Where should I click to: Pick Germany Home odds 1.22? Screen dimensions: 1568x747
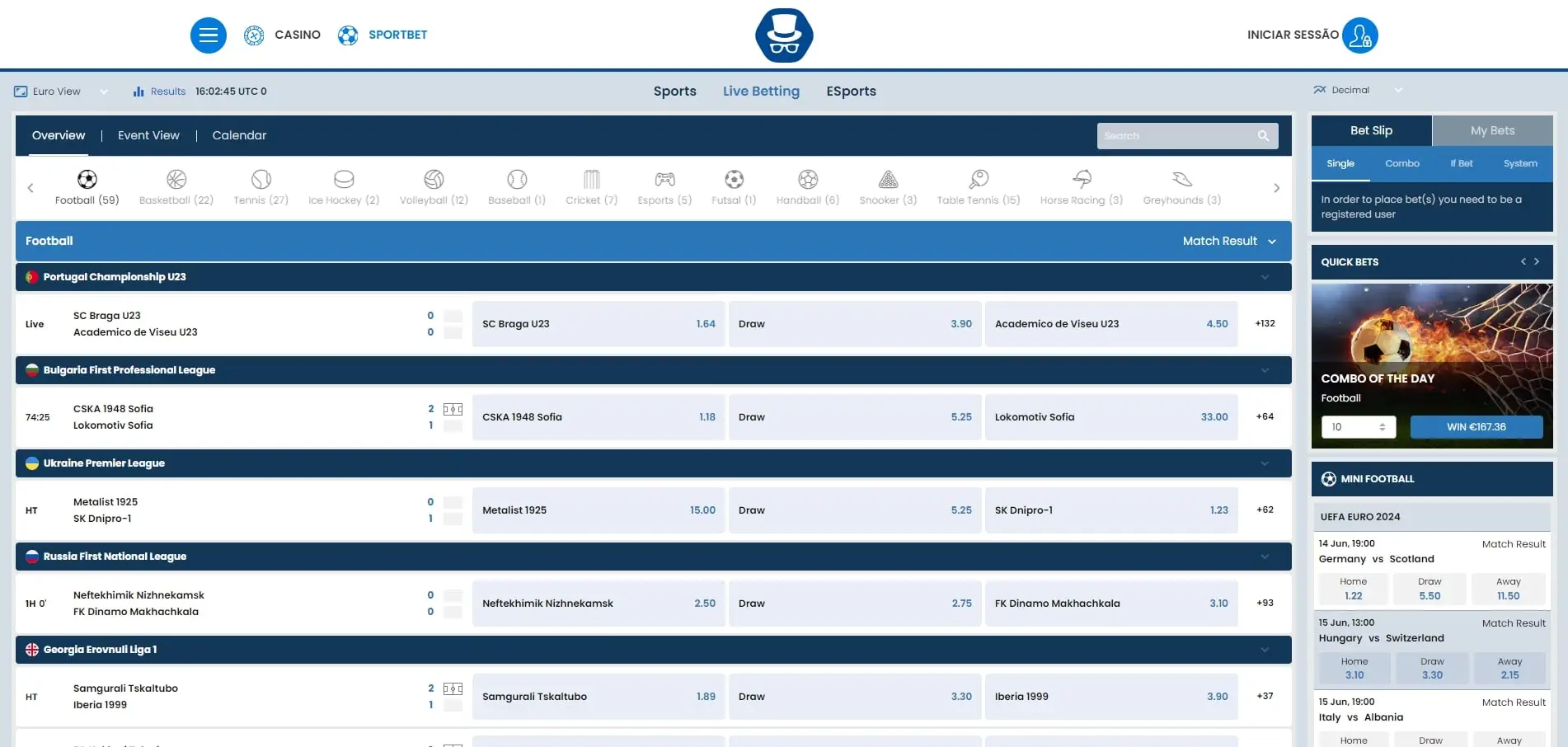pos(1353,589)
